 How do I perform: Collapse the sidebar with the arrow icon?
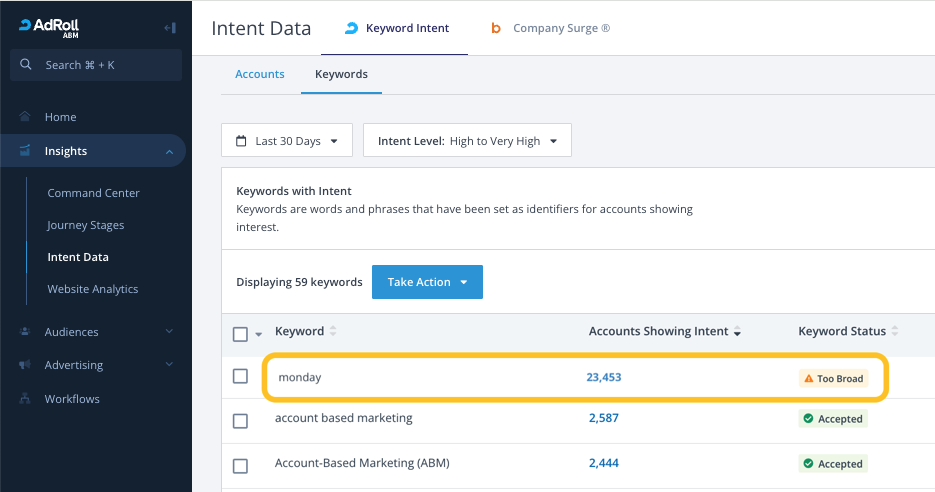170,28
